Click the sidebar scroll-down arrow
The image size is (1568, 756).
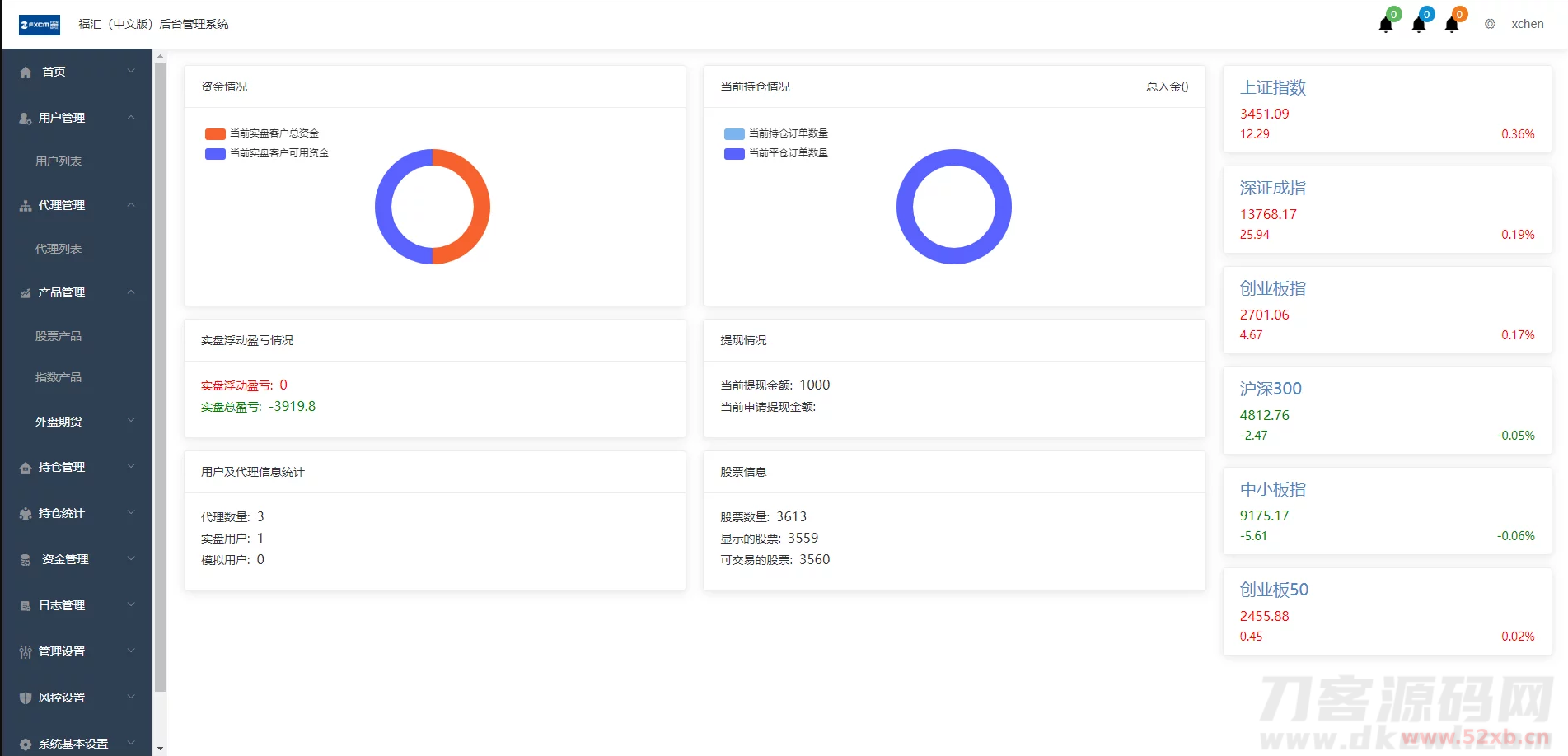click(160, 749)
